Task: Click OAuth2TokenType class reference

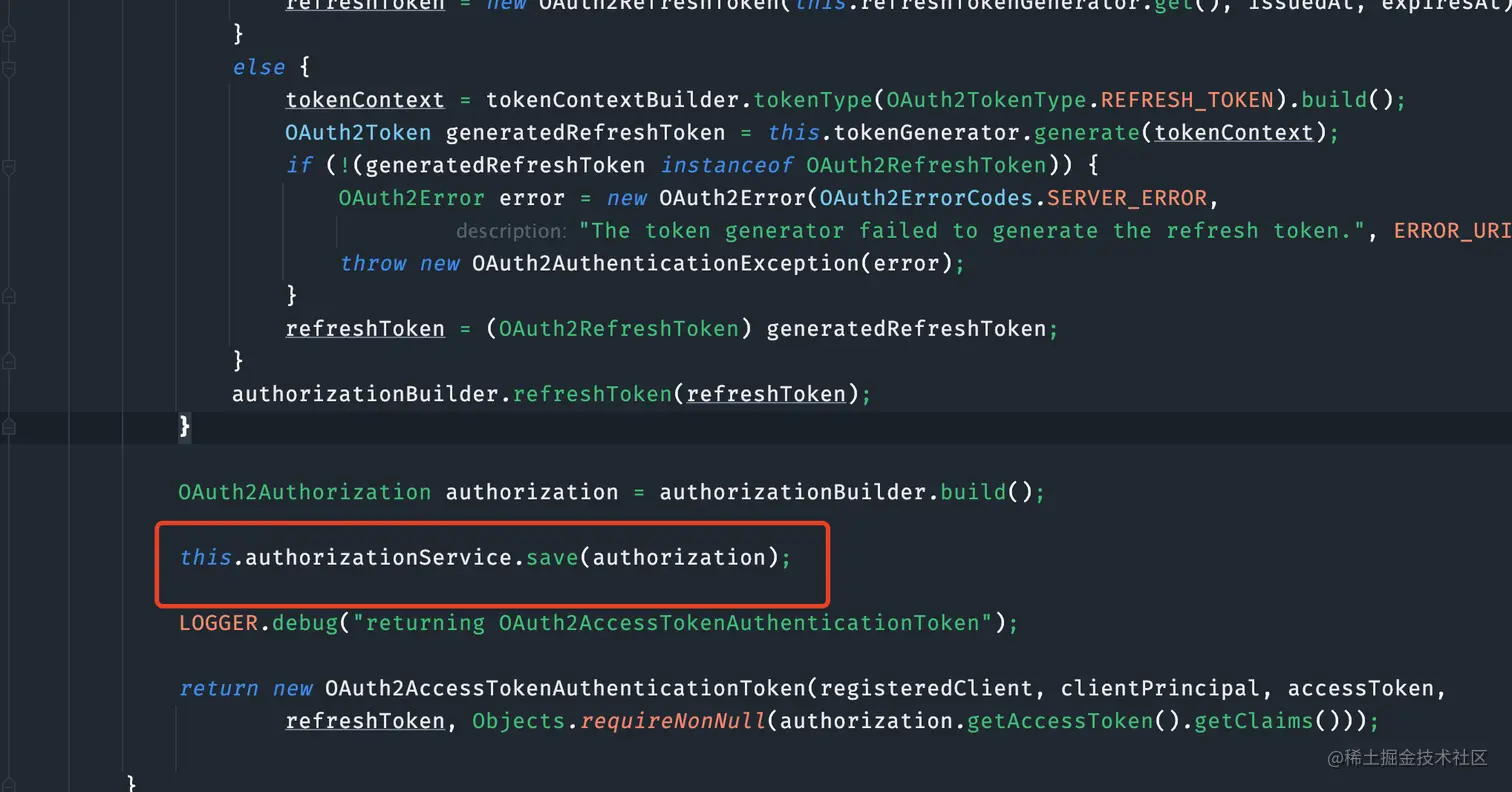Action: click(986, 100)
